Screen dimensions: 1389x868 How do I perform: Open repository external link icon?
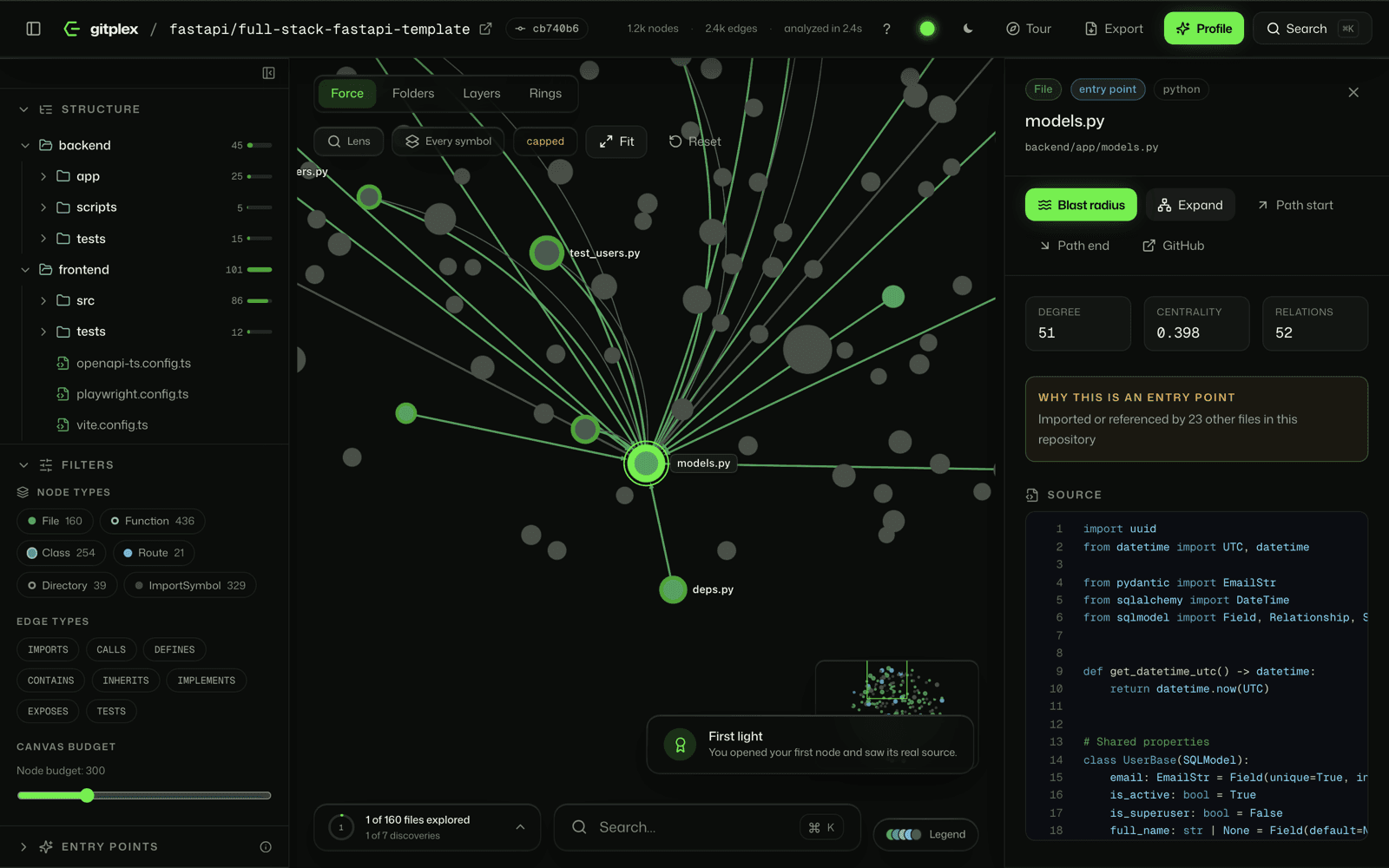coord(486,29)
